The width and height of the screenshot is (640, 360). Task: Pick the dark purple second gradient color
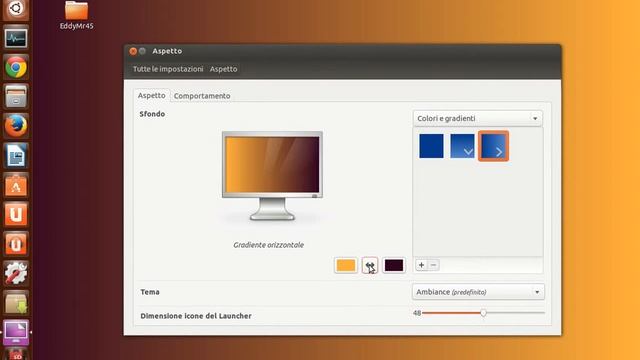(394, 265)
